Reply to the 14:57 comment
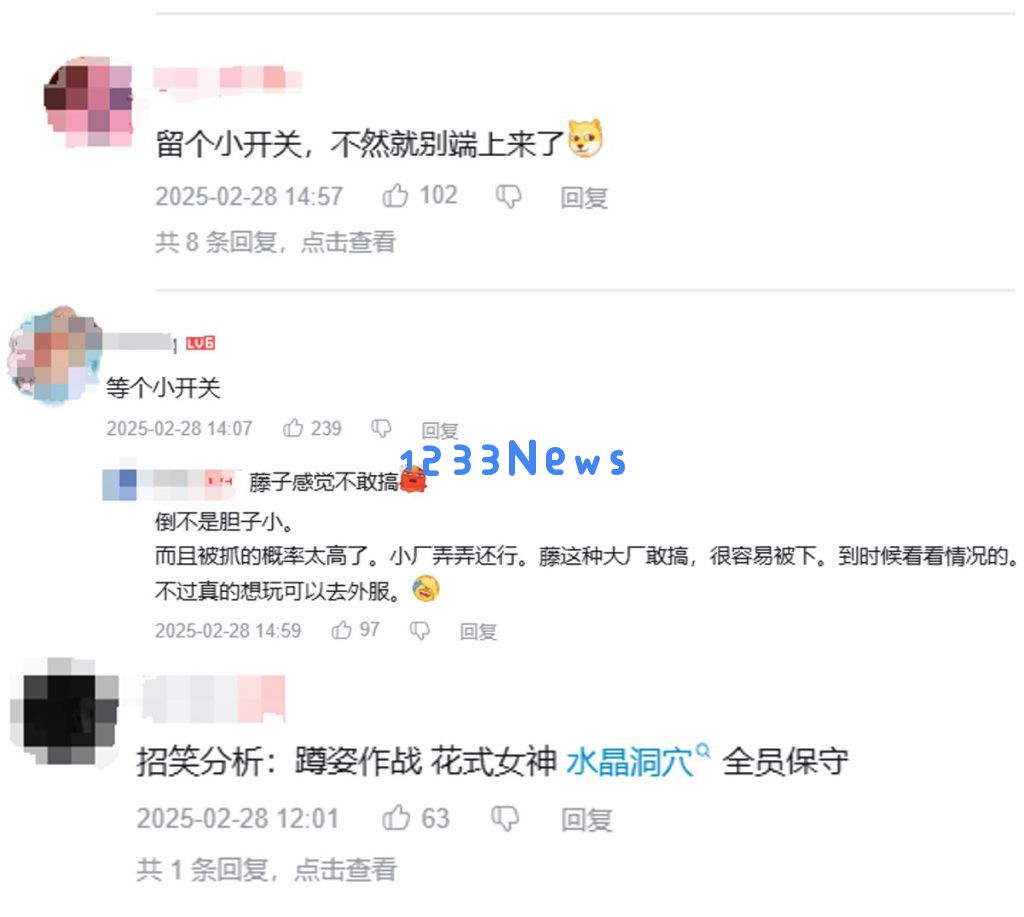This screenshot has width=1024, height=917. point(584,197)
